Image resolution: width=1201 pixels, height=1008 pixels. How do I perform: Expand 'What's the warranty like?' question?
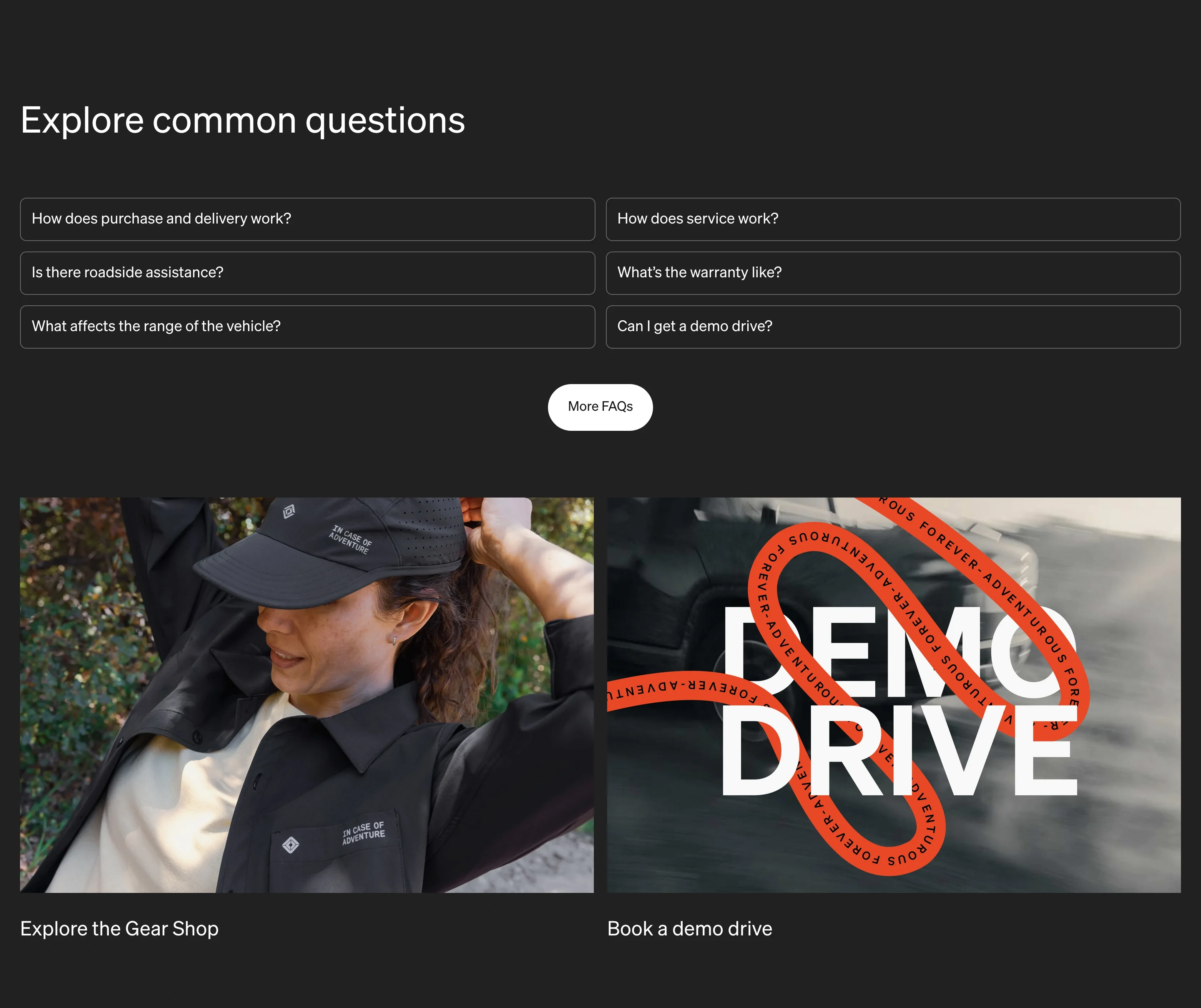coord(893,273)
